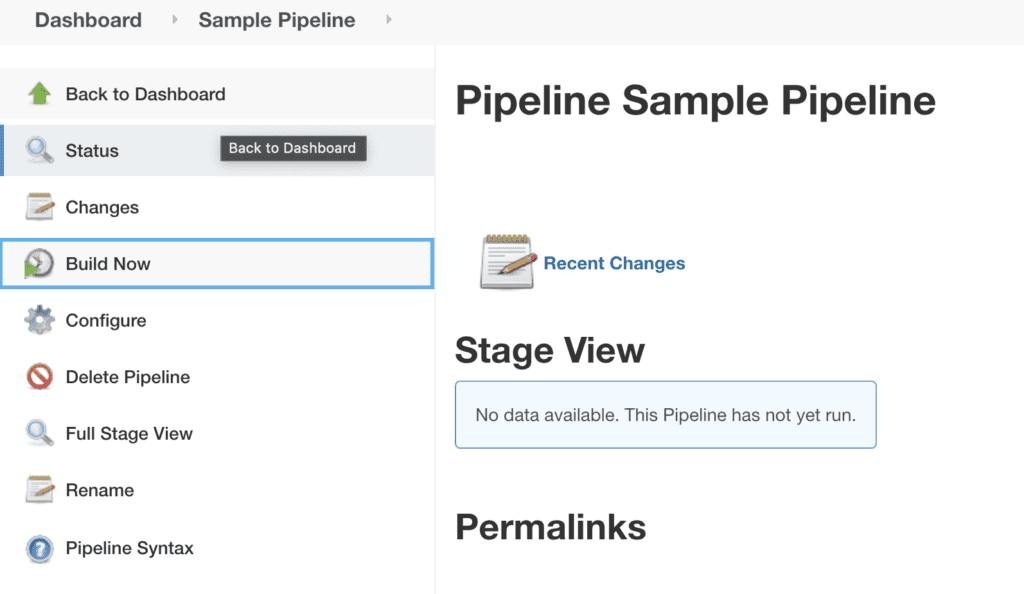Click the magnifier Full Stage View icon

[39, 433]
